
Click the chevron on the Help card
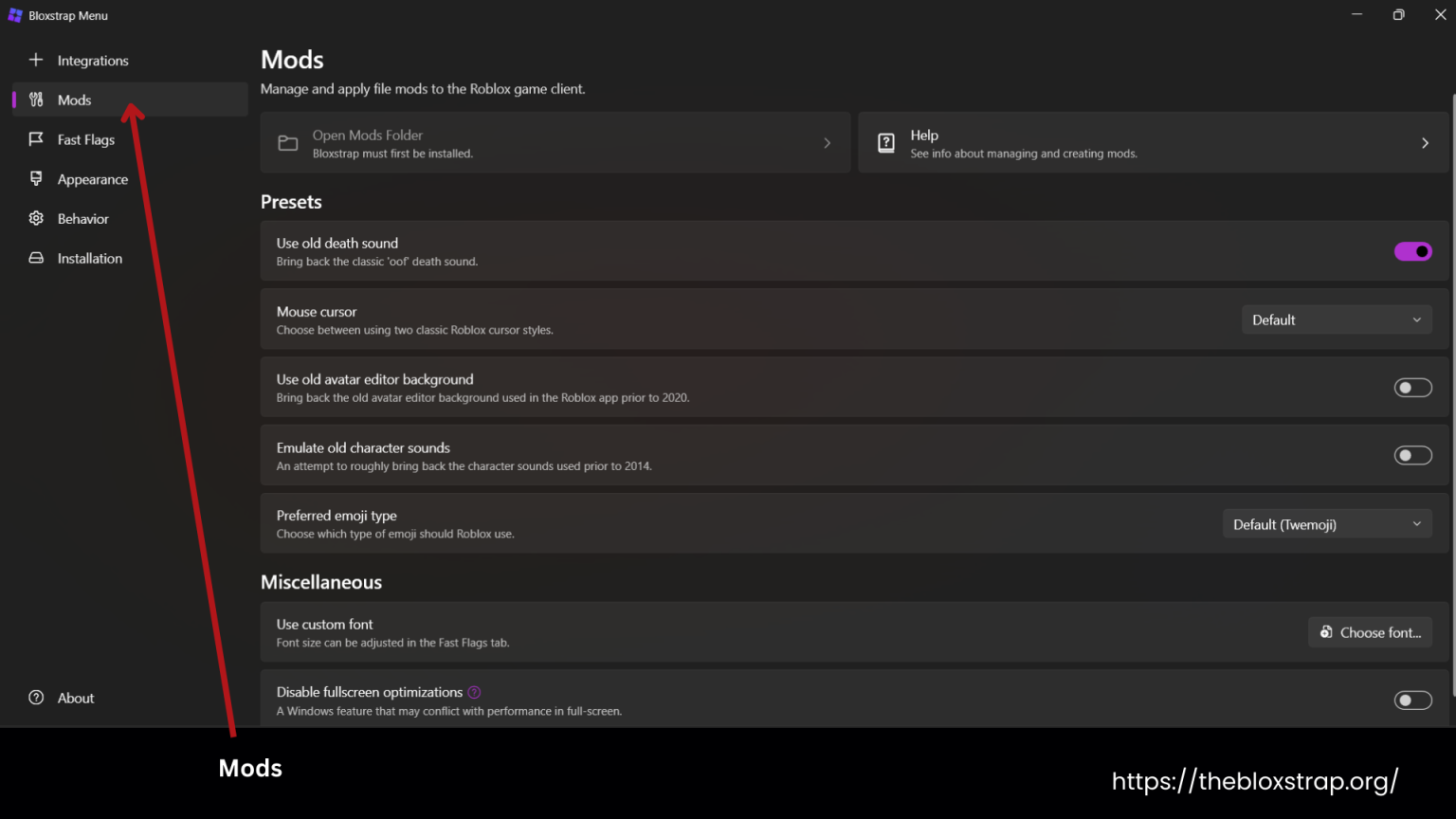point(1425,142)
